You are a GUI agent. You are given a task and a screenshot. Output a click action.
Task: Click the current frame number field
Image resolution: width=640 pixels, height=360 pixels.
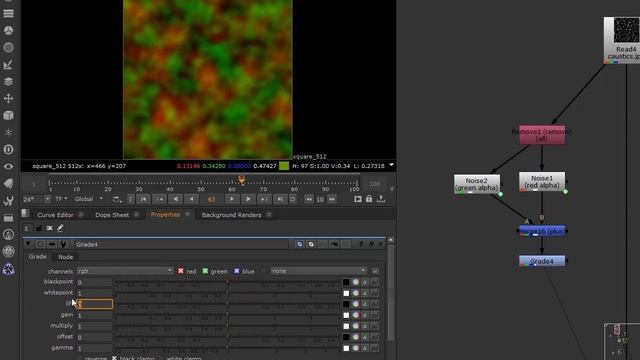click(211, 199)
